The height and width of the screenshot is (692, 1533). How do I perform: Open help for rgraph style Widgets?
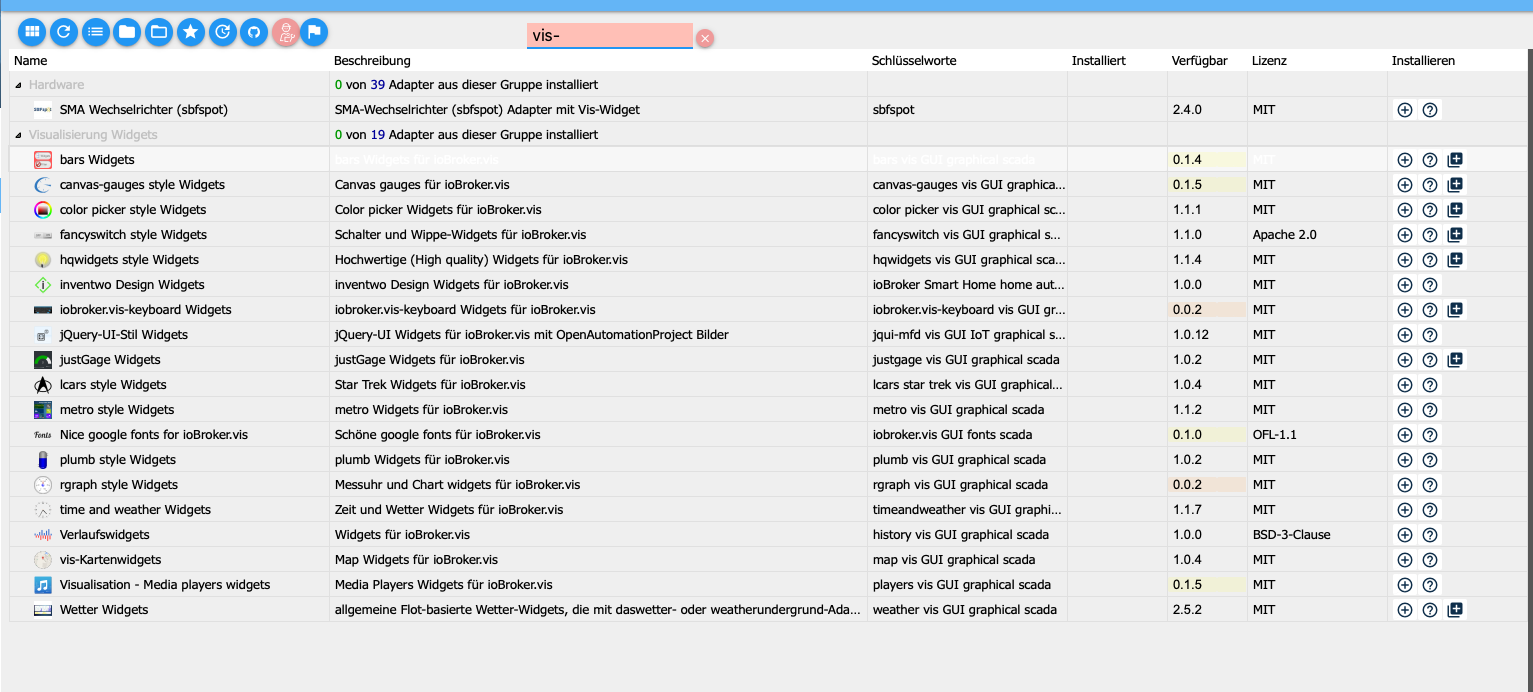pyautogui.click(x=1430, y=485)
